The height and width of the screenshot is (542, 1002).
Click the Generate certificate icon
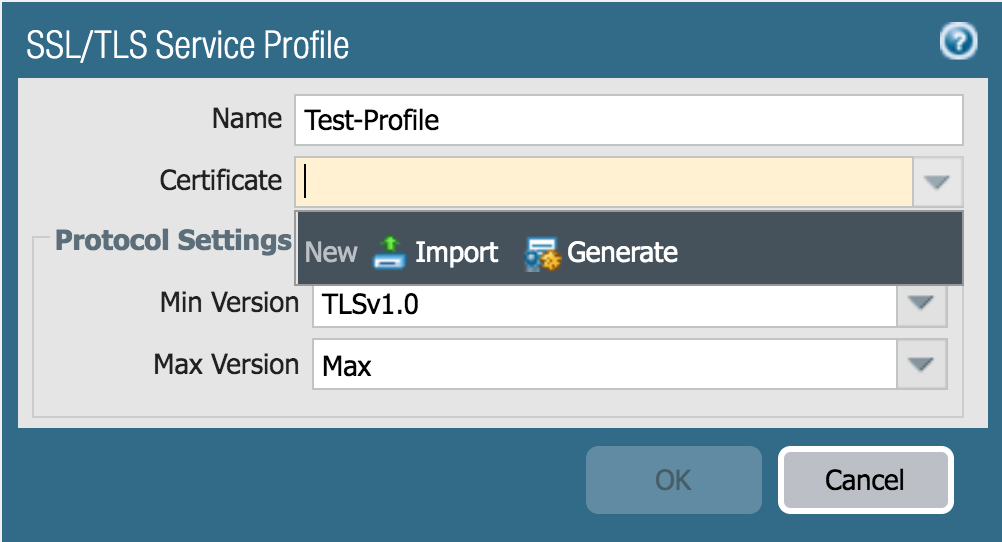pos(541,254)
